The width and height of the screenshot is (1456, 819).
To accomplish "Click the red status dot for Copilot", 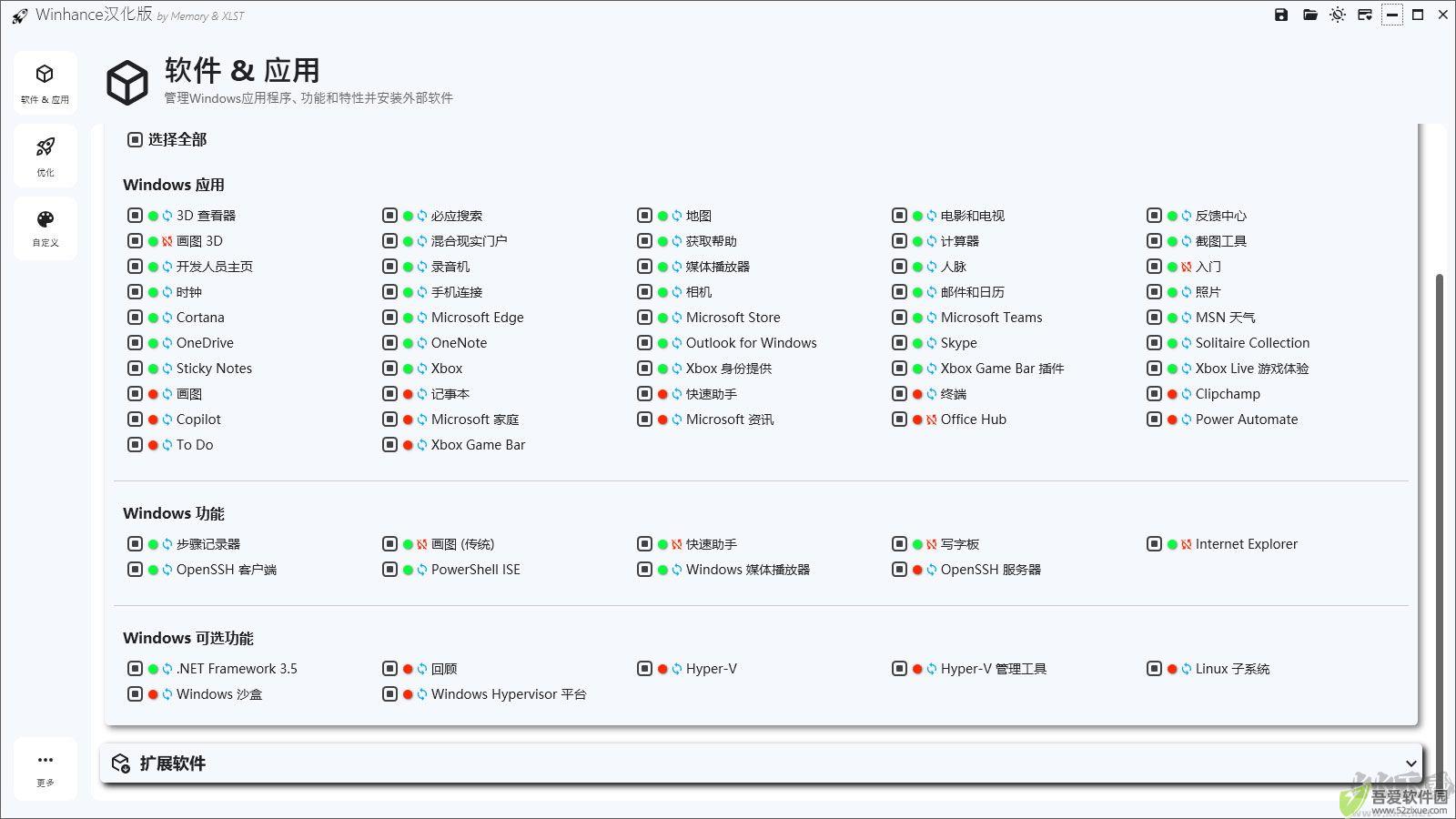I will [153, 420].
